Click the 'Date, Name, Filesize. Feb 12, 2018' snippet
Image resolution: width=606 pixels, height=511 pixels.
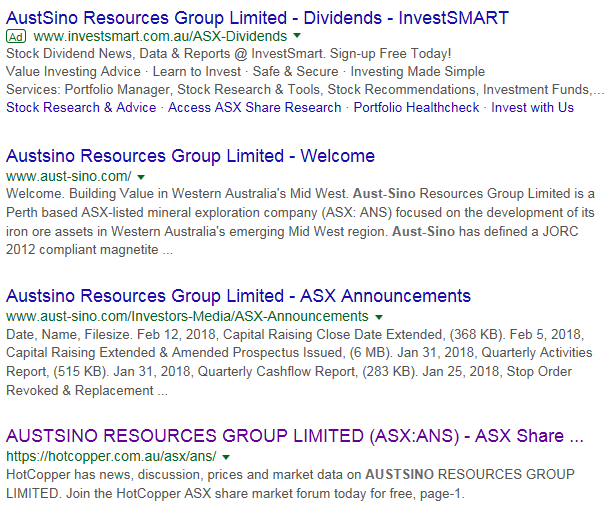point(299,362)
